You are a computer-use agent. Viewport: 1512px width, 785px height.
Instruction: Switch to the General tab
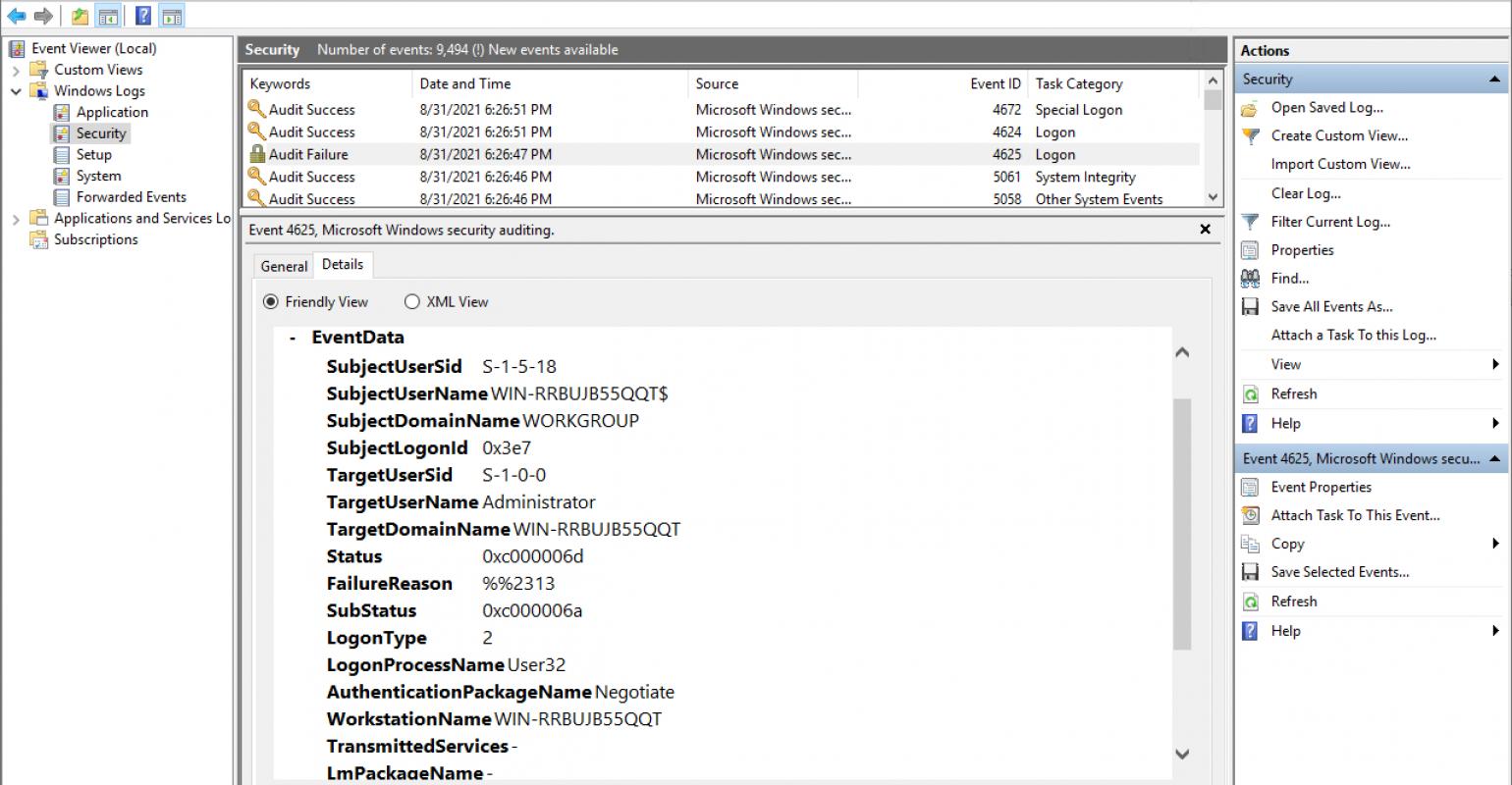[x=284, y=266]
